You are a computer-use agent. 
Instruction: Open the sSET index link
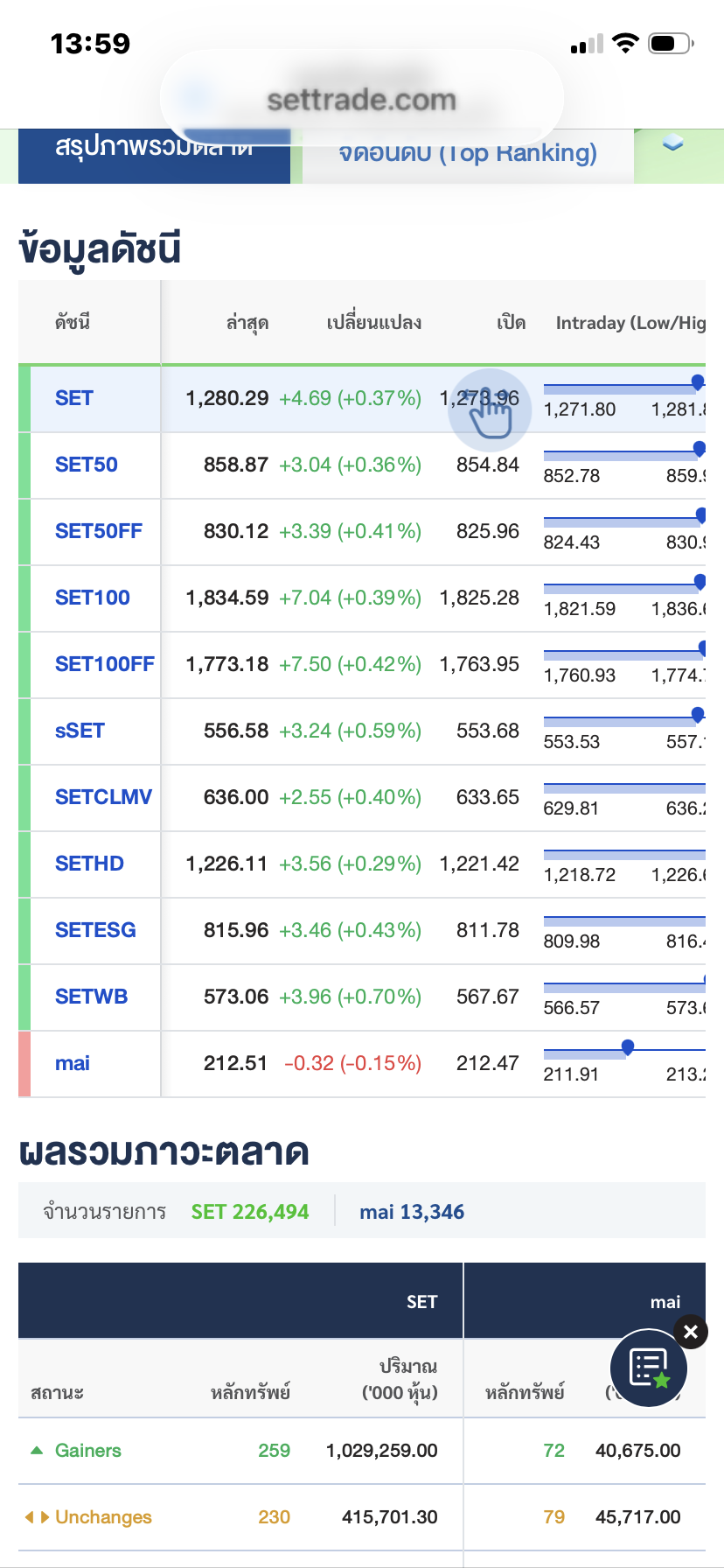(x=80, y=731)
